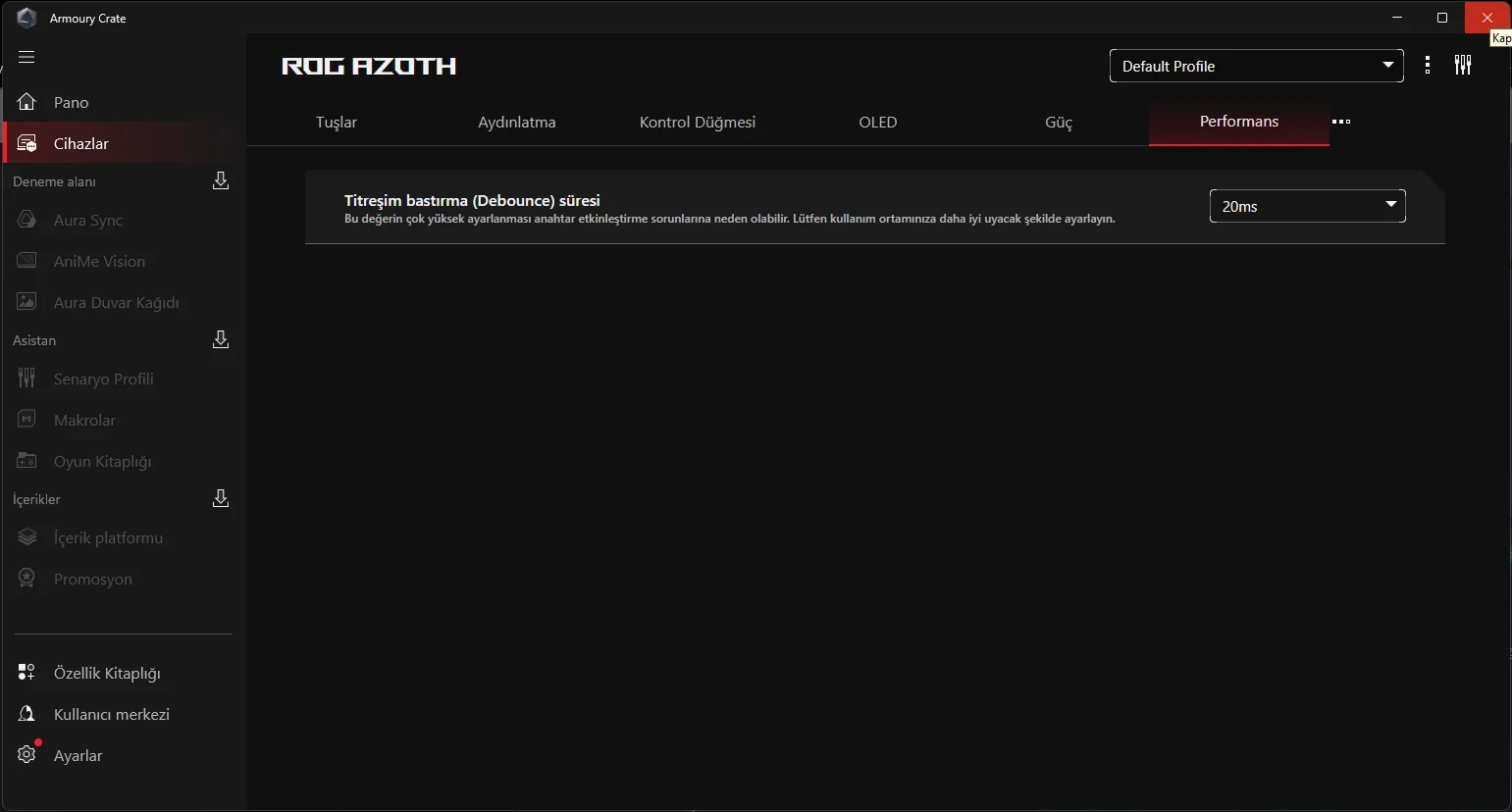Click the Pano home icon

click(26, 102)
